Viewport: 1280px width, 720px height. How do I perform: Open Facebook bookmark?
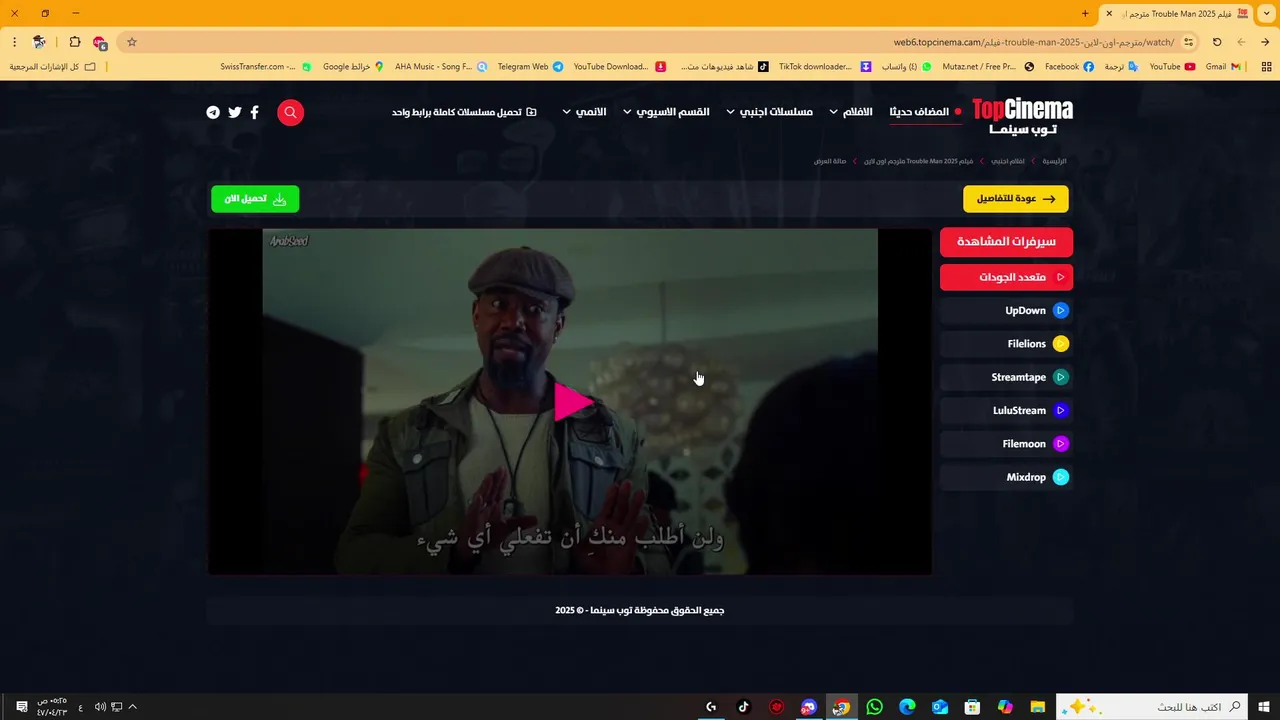1069,67
